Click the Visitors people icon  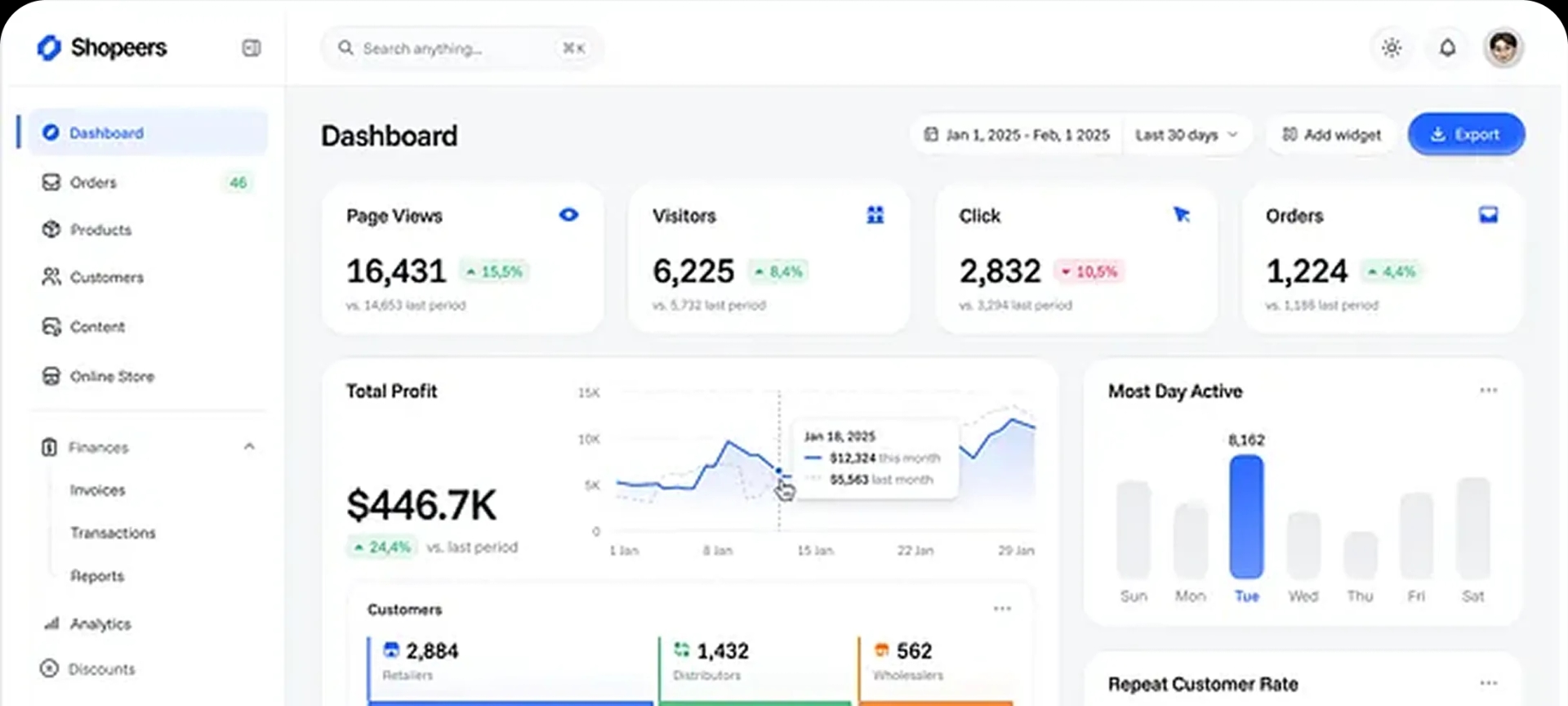875,215
